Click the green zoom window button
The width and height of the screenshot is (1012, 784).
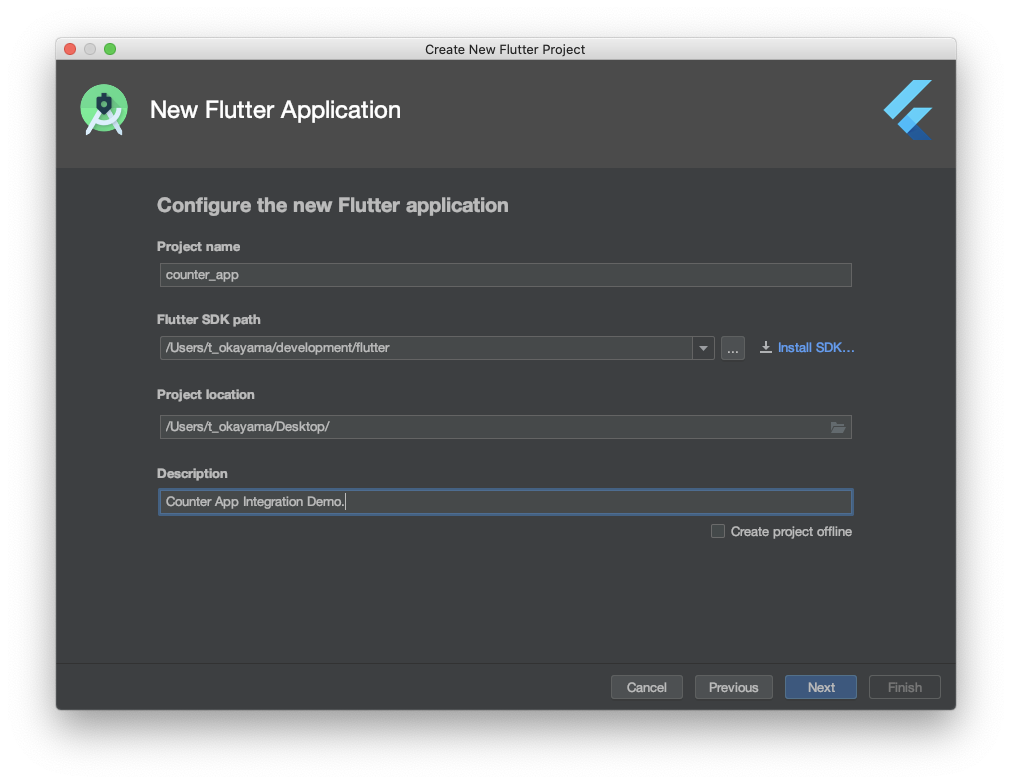110,49
